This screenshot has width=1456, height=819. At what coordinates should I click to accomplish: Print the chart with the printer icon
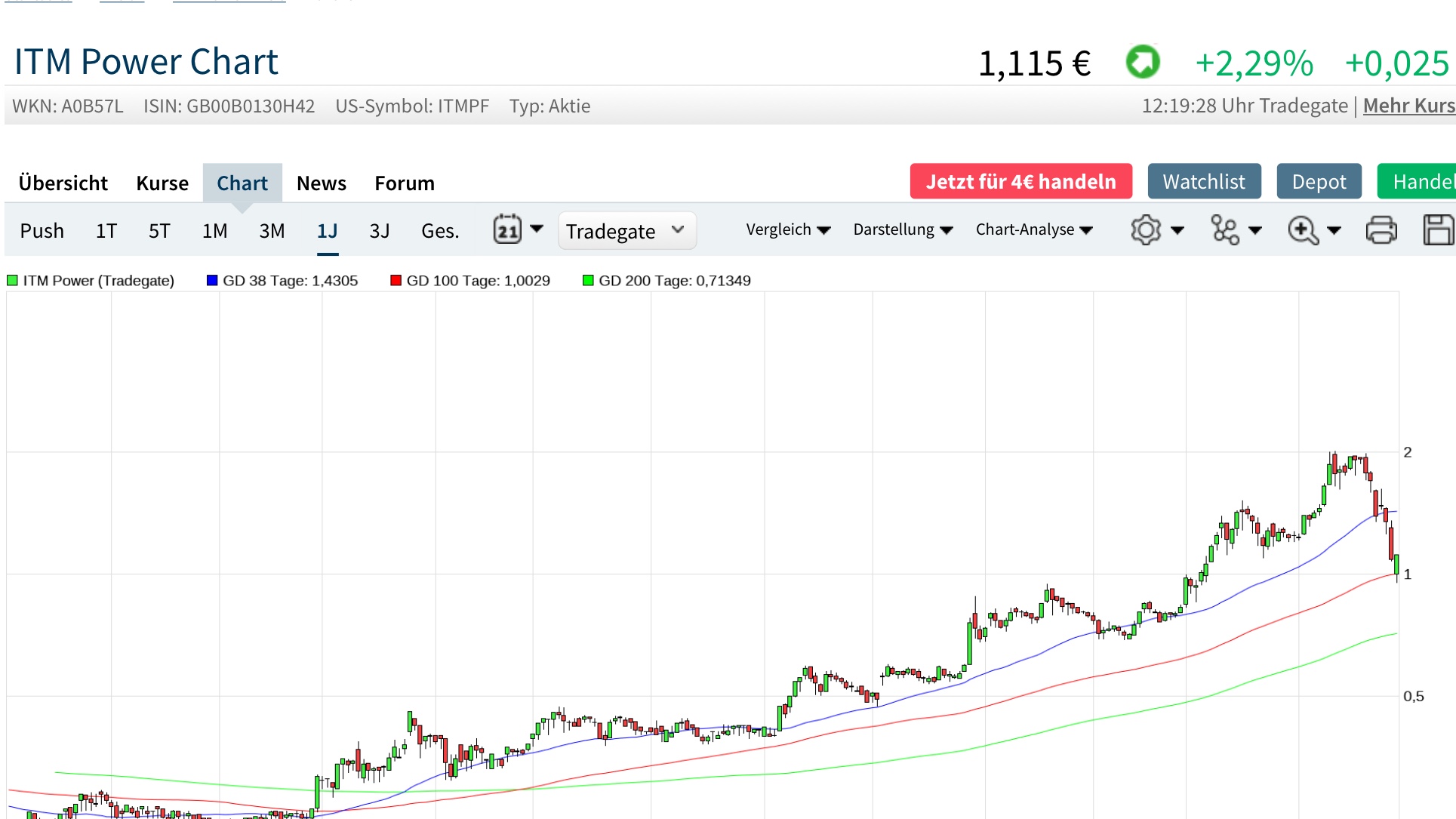[x=1381, y=229]
